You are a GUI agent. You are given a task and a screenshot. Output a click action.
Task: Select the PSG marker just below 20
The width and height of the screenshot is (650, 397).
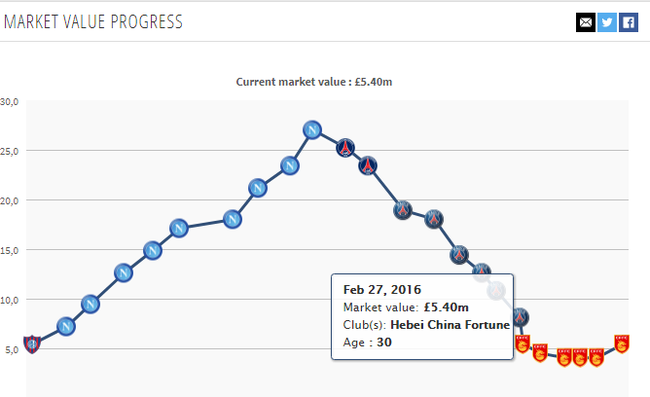(403, 210)
